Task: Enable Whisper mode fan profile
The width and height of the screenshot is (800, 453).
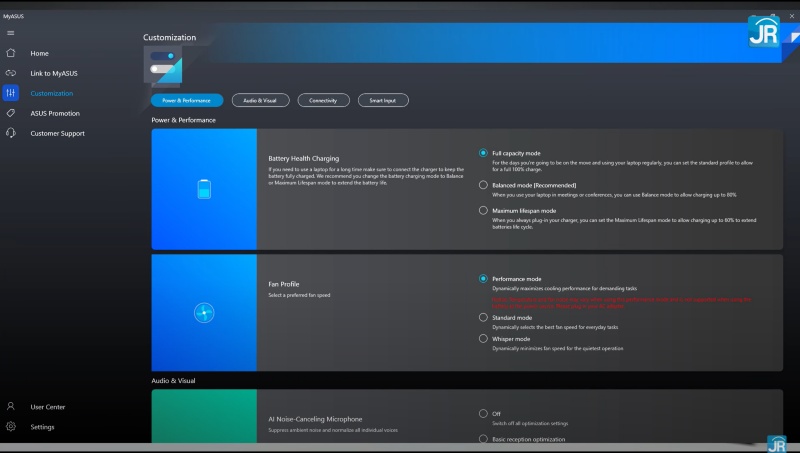Action: click(x=484, y=339)
